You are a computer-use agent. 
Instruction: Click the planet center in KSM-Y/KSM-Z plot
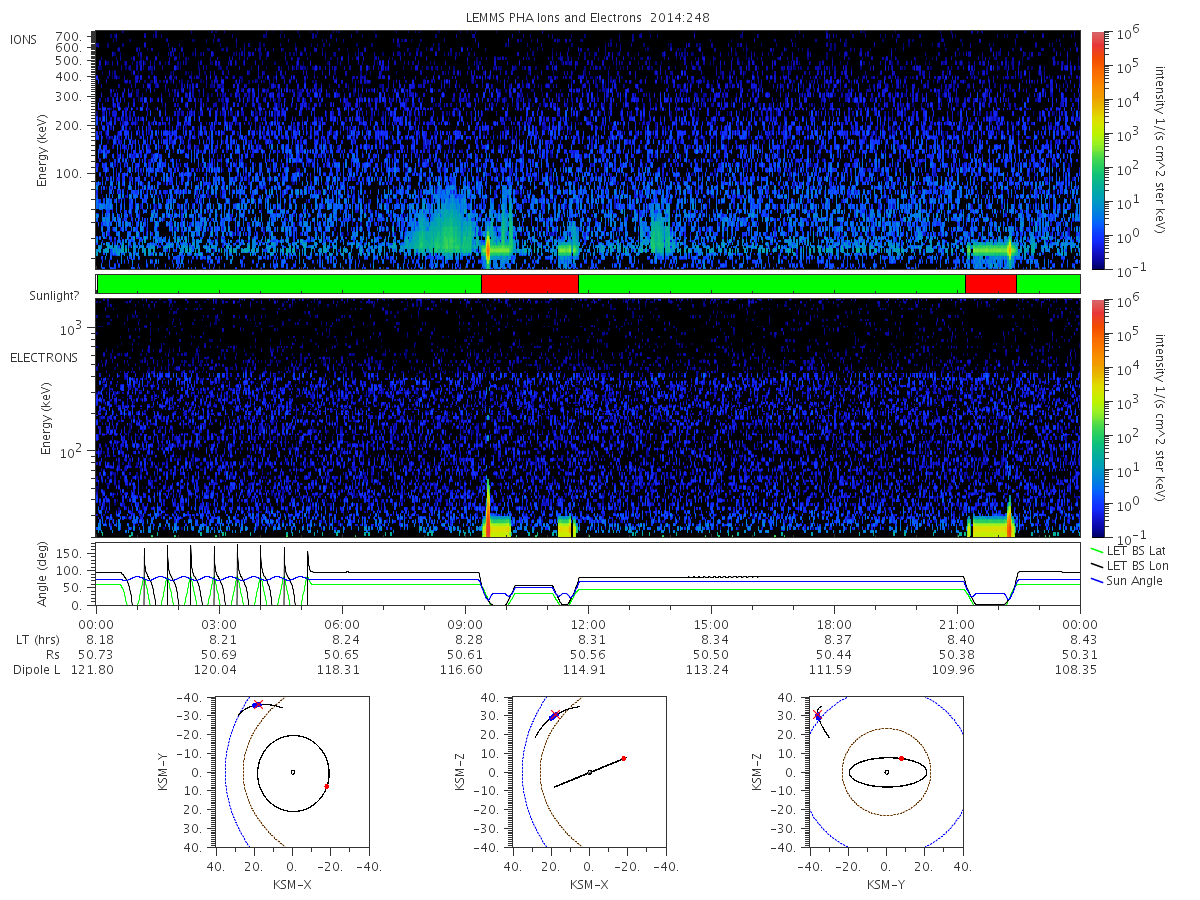point(887,772)
